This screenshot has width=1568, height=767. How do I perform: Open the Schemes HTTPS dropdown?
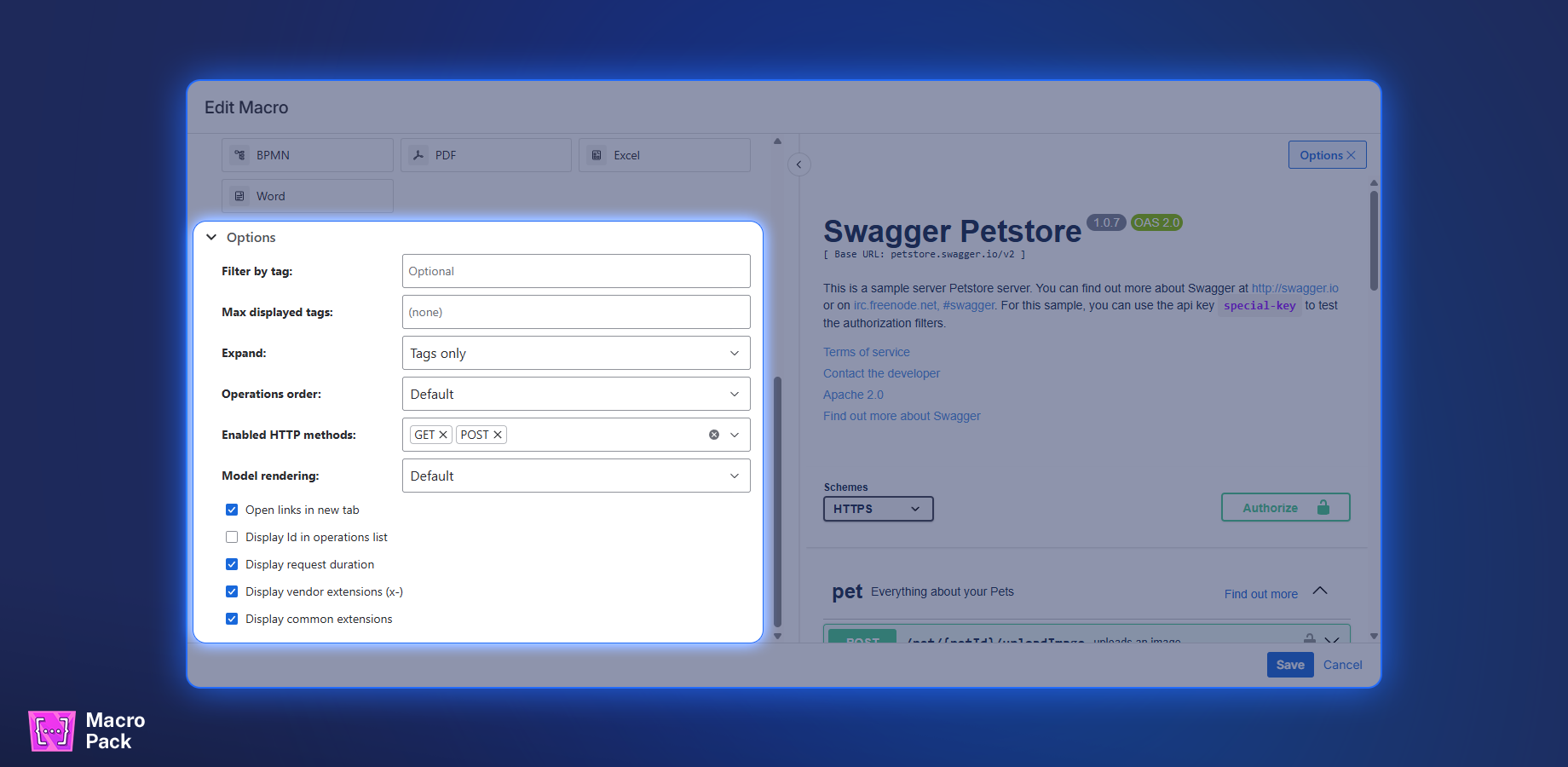tap(879, 509)
